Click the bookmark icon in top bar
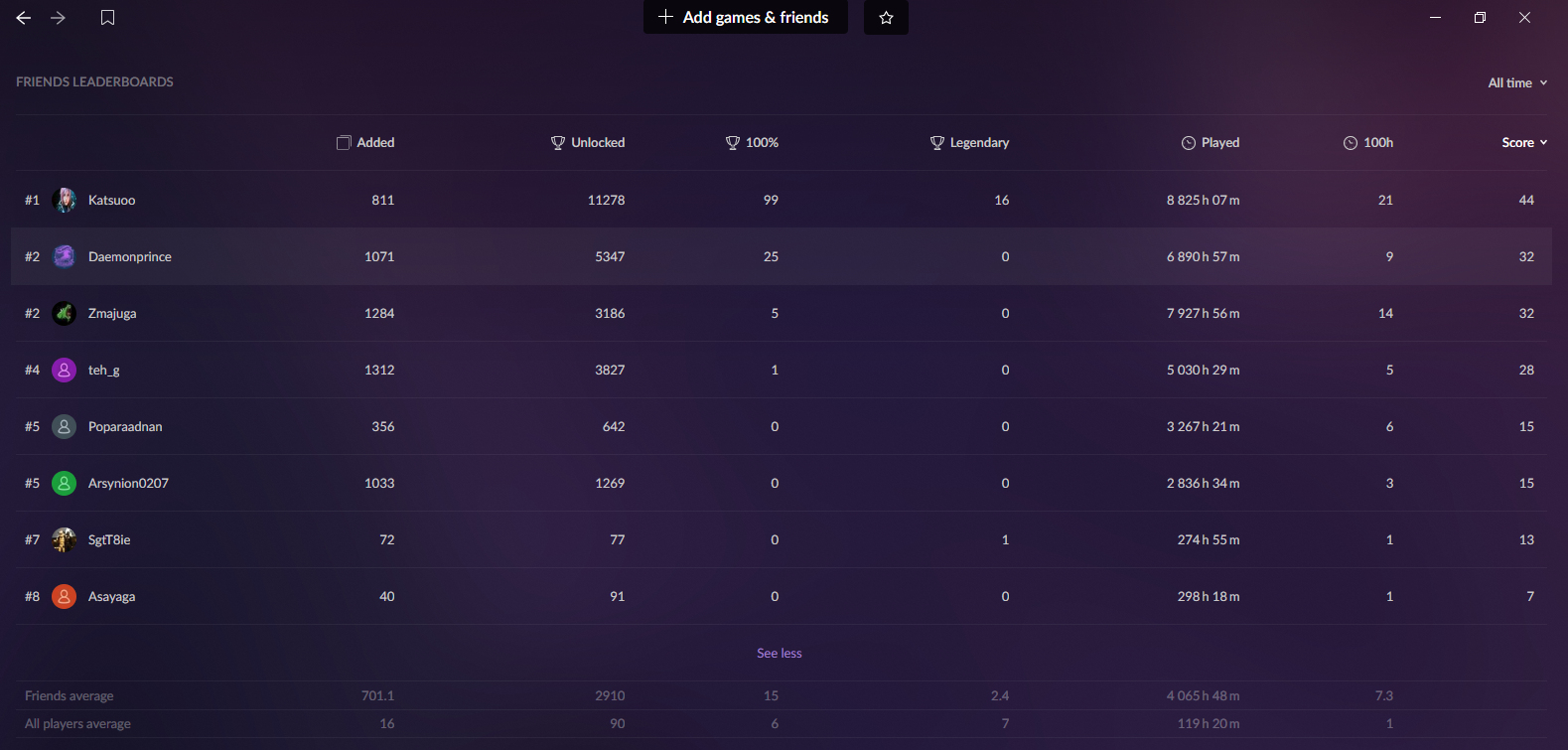The width and height of the screenshot is (1568, 750). (108, 18)
